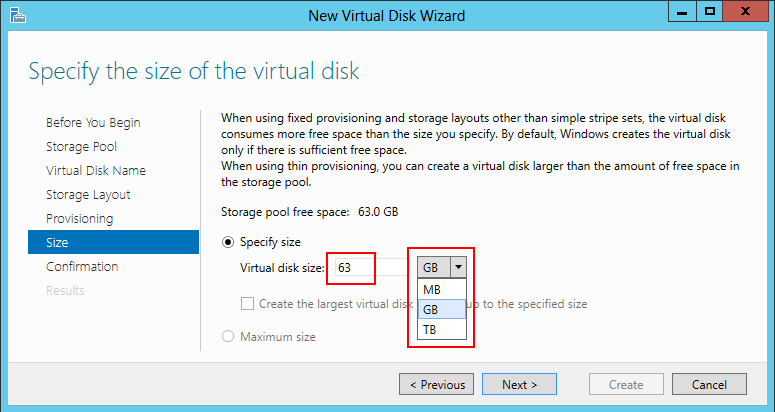Viewport: 775px width, 412px height.
Task: Enable the create largest virtual disk checkbox
Action: tap(247, 304)
